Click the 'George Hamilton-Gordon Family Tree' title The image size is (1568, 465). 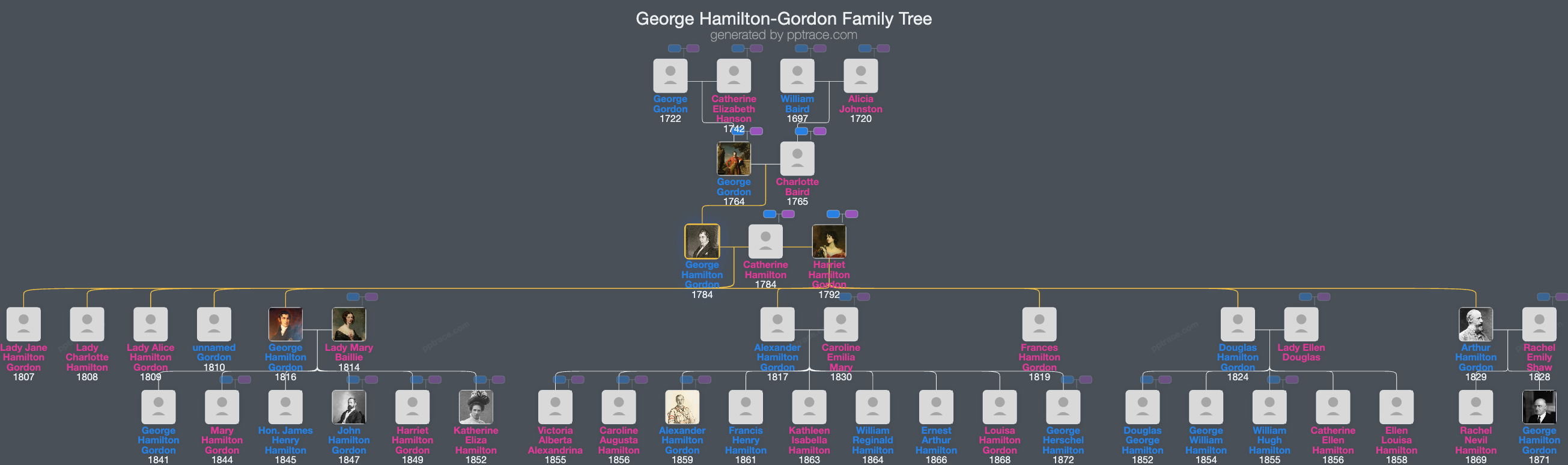(783, 18)
